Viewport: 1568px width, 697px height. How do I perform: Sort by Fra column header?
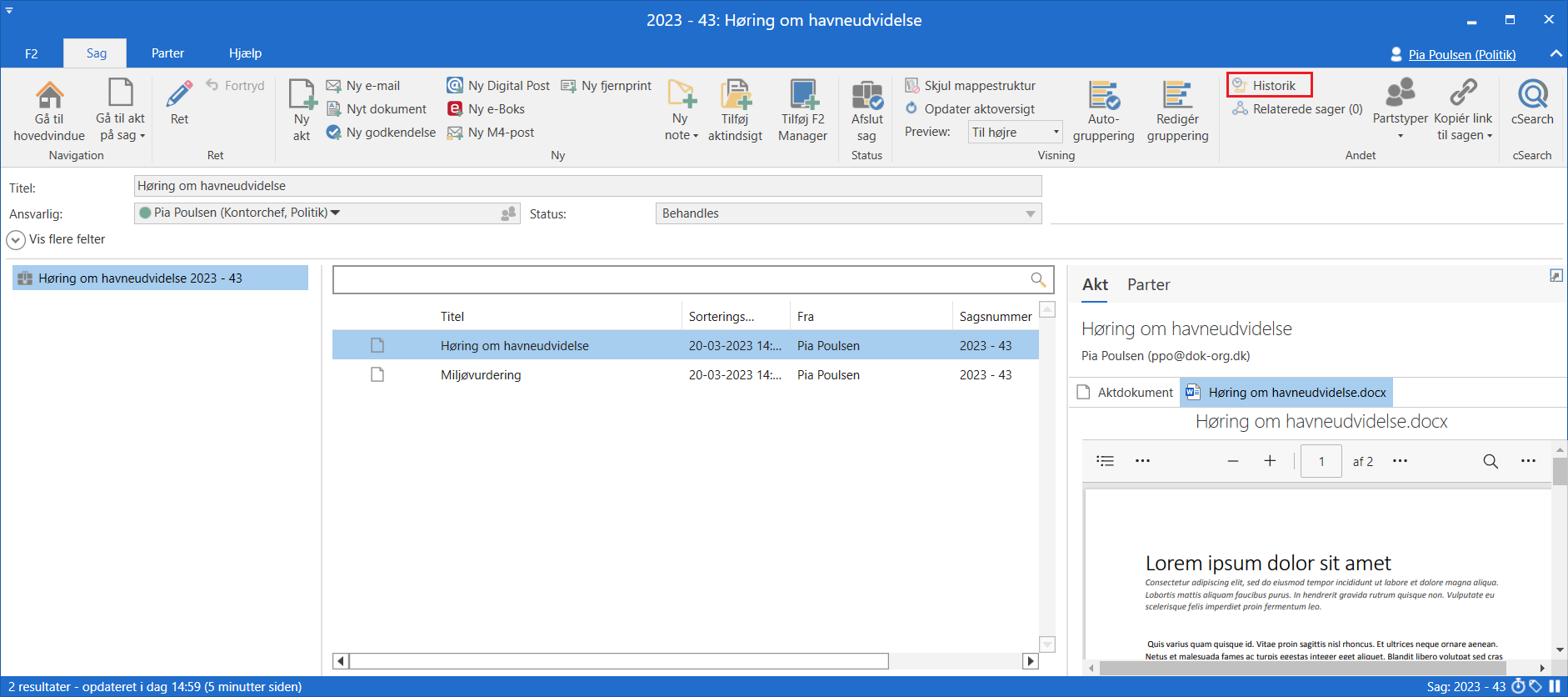tap(806, 316)
